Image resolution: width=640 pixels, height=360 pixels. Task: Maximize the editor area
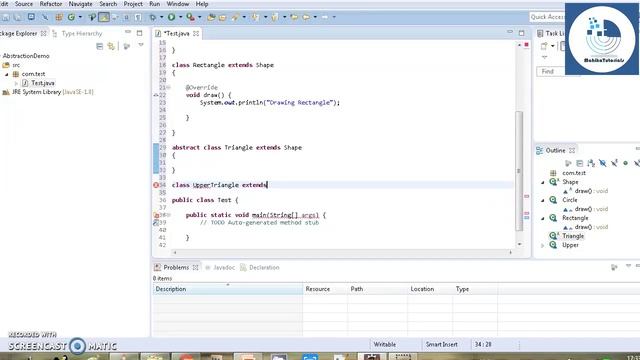[x=521, y=33]
